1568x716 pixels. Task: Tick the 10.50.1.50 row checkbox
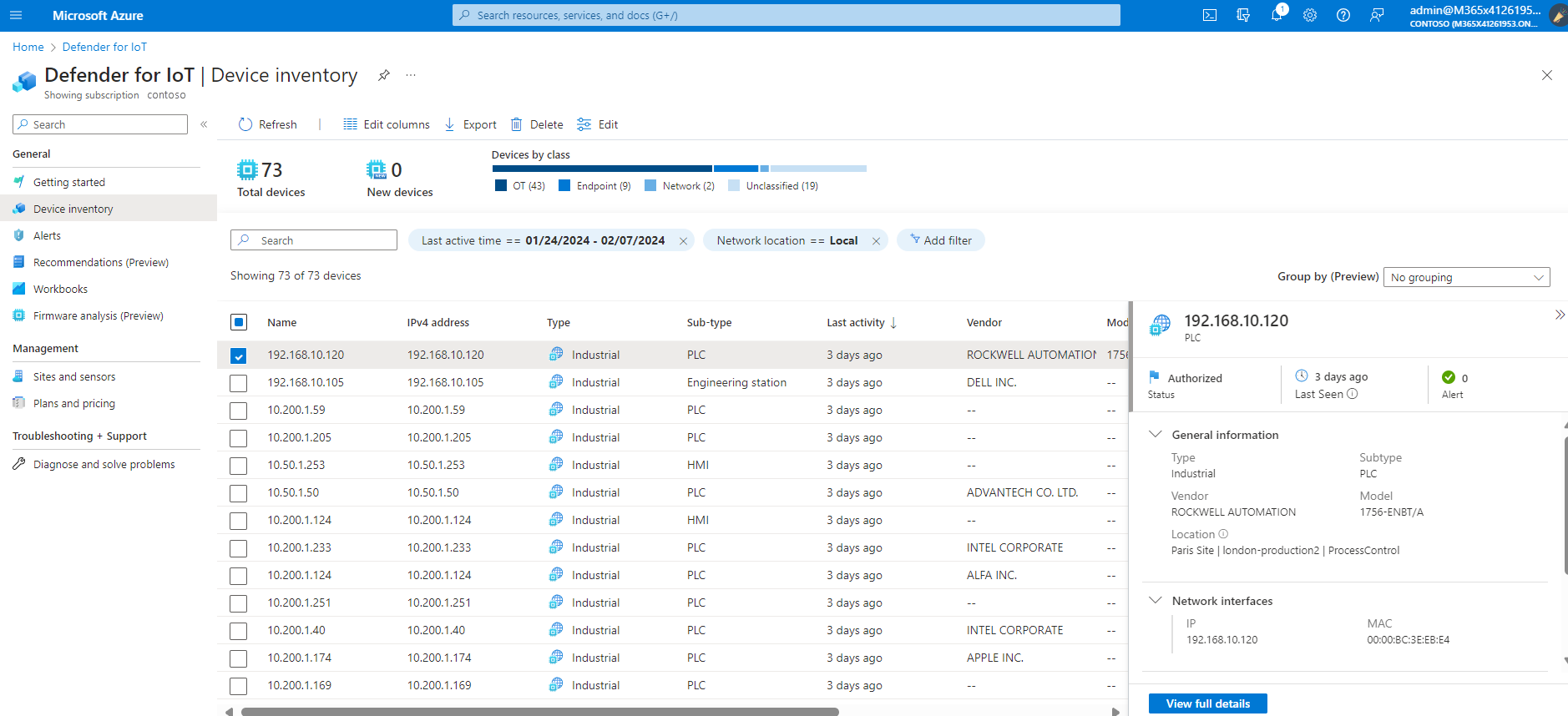click(x=239, y=493)
